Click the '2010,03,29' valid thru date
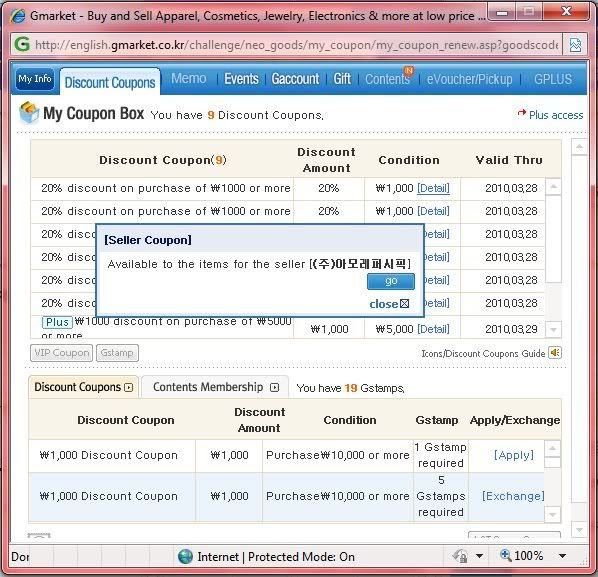Image resolution: width=598 pixels, height=577 pixels. (511, 329)
